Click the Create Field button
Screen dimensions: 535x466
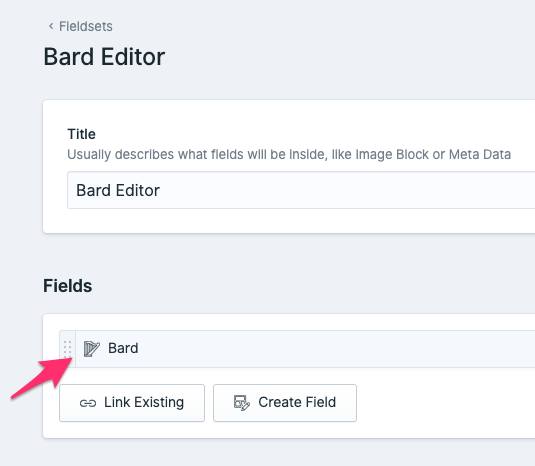285,403
